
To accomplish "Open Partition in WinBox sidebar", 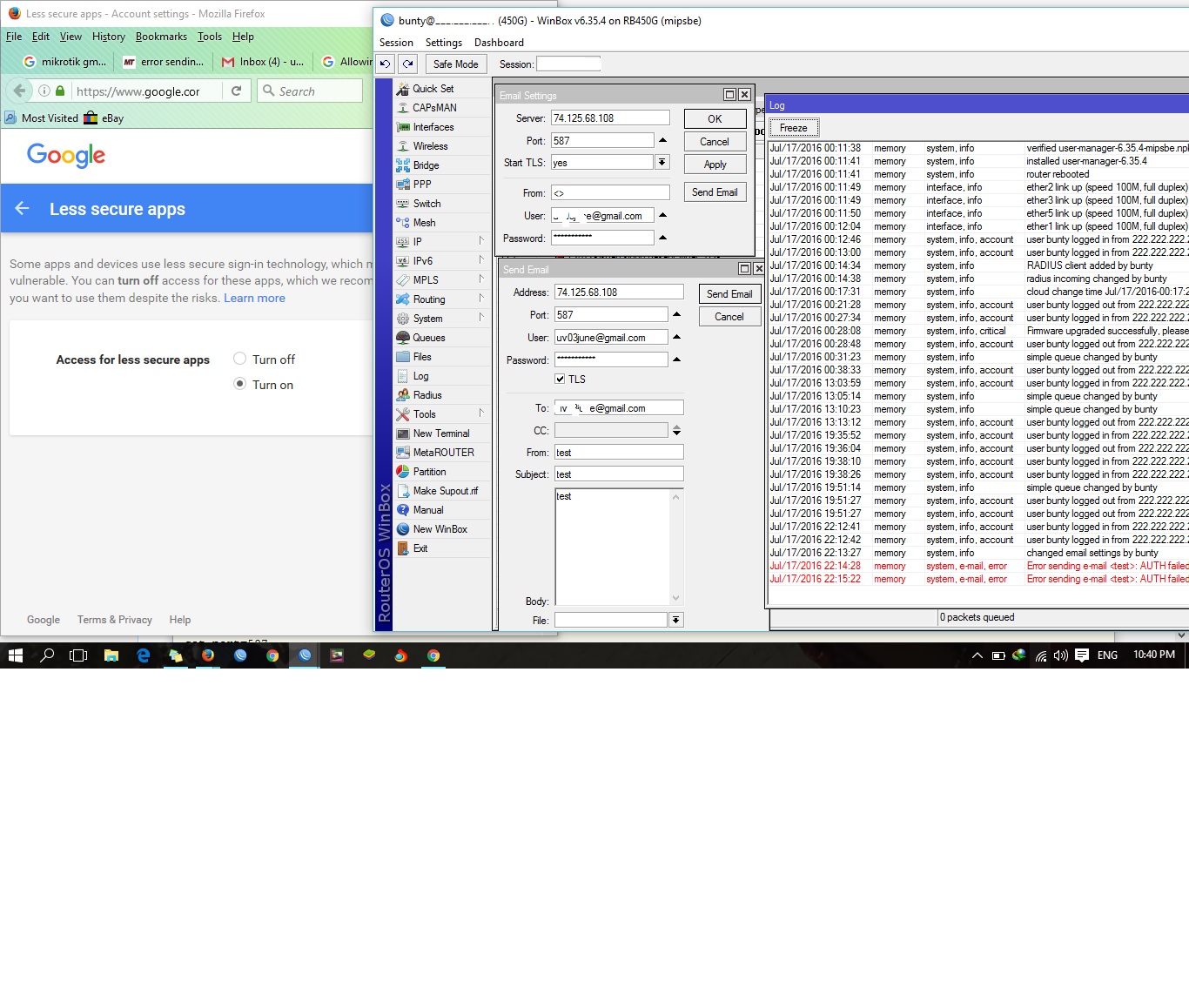I will 429,472.
